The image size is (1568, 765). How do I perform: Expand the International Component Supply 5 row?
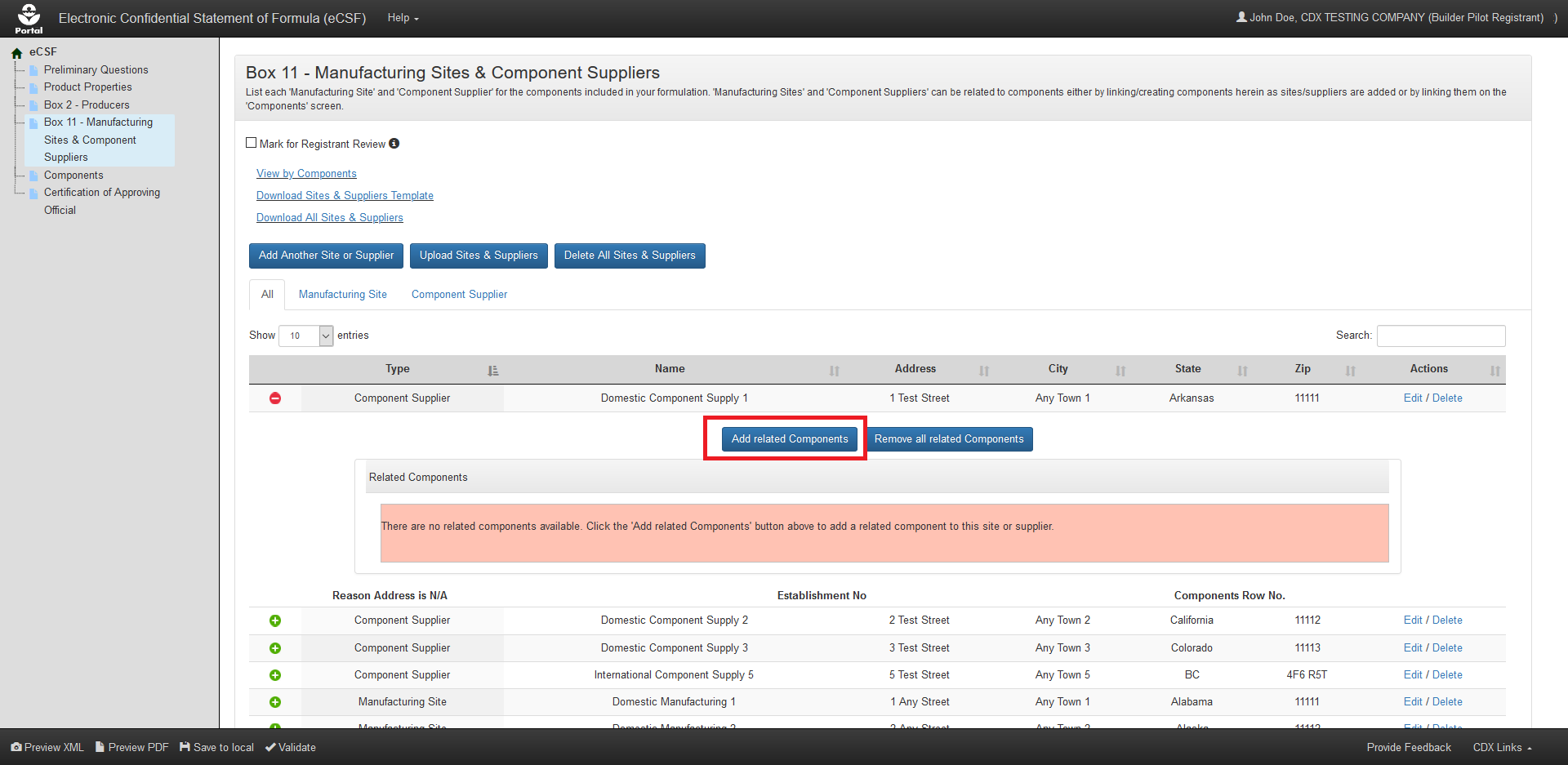pyautogui.click(x=275, y=675)
